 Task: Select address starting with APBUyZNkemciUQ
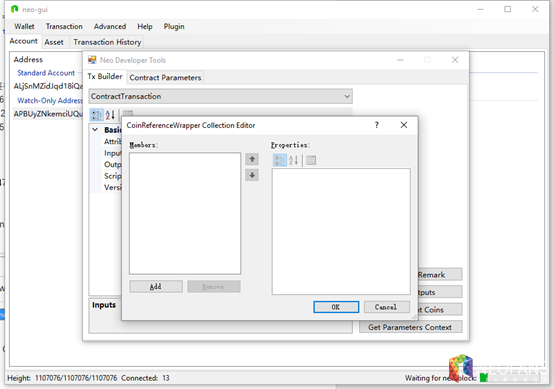[x=48, y=114]
